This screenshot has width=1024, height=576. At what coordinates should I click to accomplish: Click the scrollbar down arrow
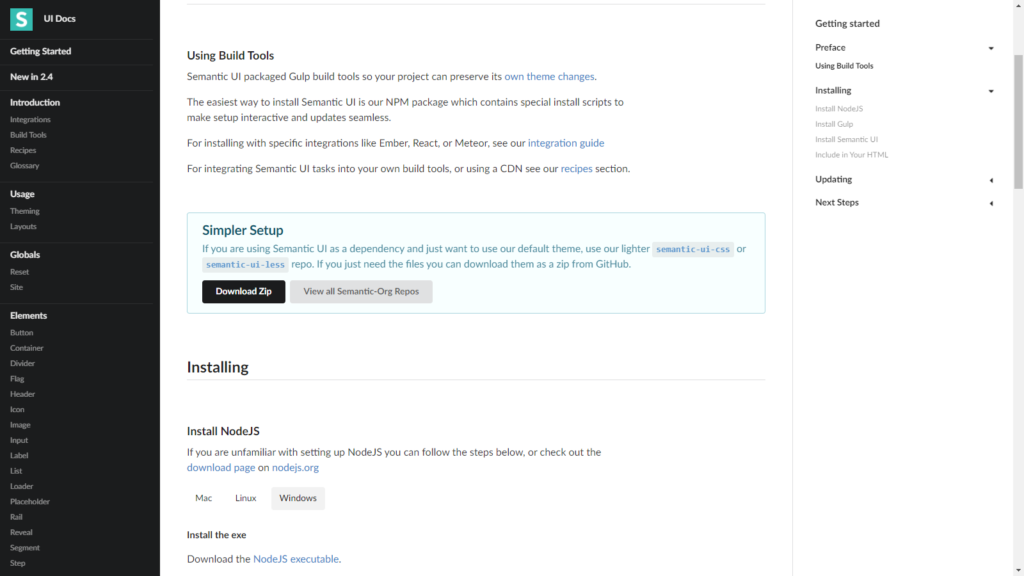[1018, 571]
